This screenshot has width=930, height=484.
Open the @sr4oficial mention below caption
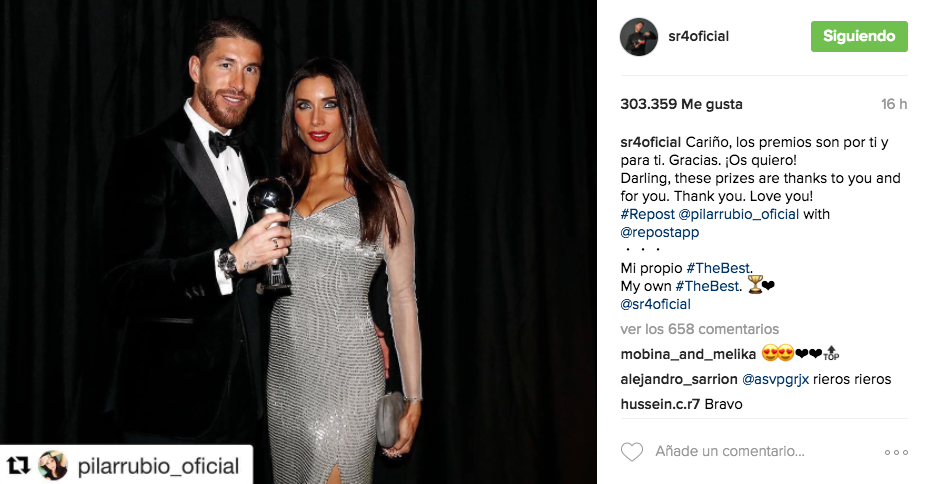[x=655, y=304]
